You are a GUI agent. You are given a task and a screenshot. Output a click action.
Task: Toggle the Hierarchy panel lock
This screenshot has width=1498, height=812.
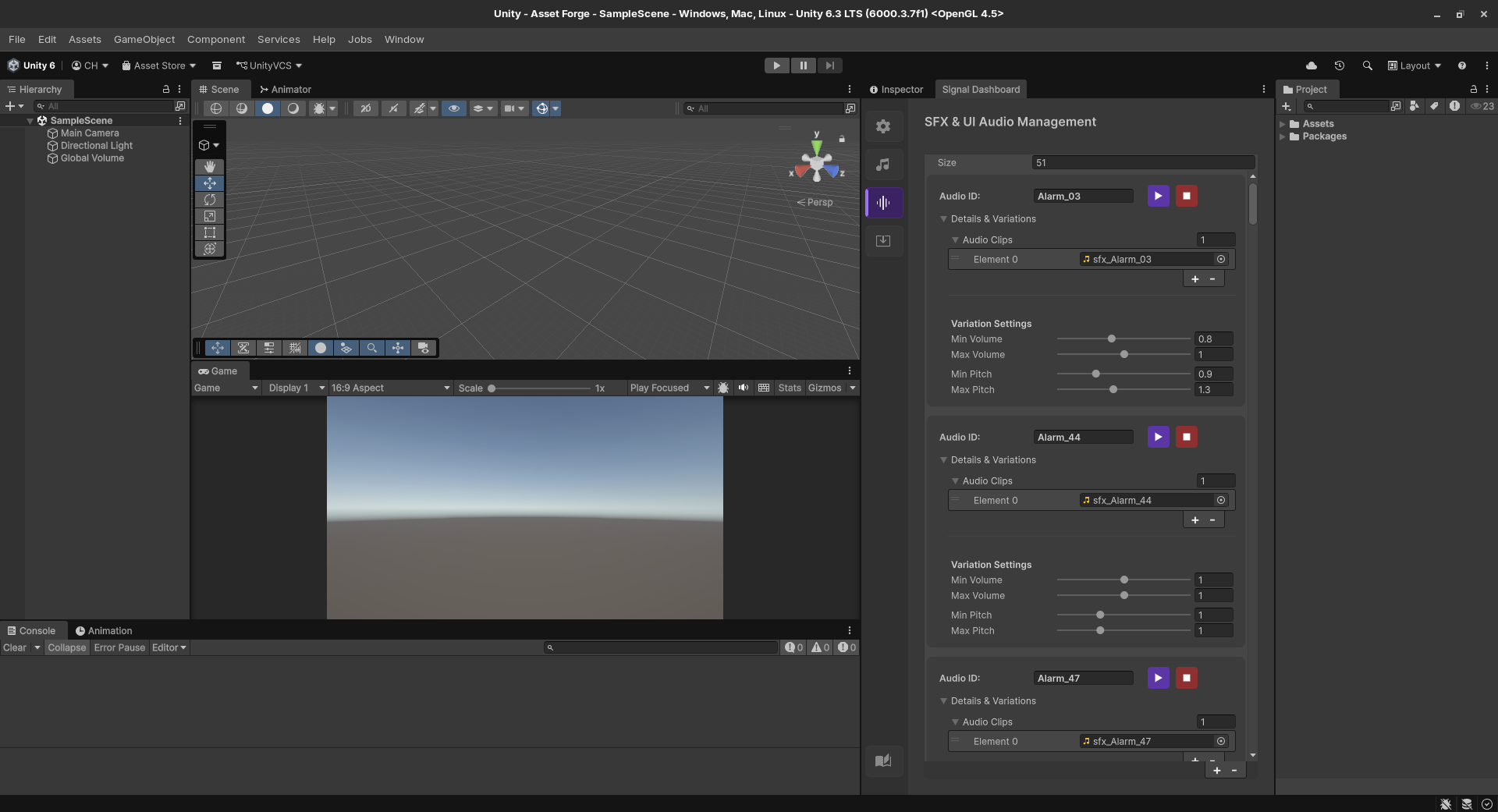tap(165, 89)
